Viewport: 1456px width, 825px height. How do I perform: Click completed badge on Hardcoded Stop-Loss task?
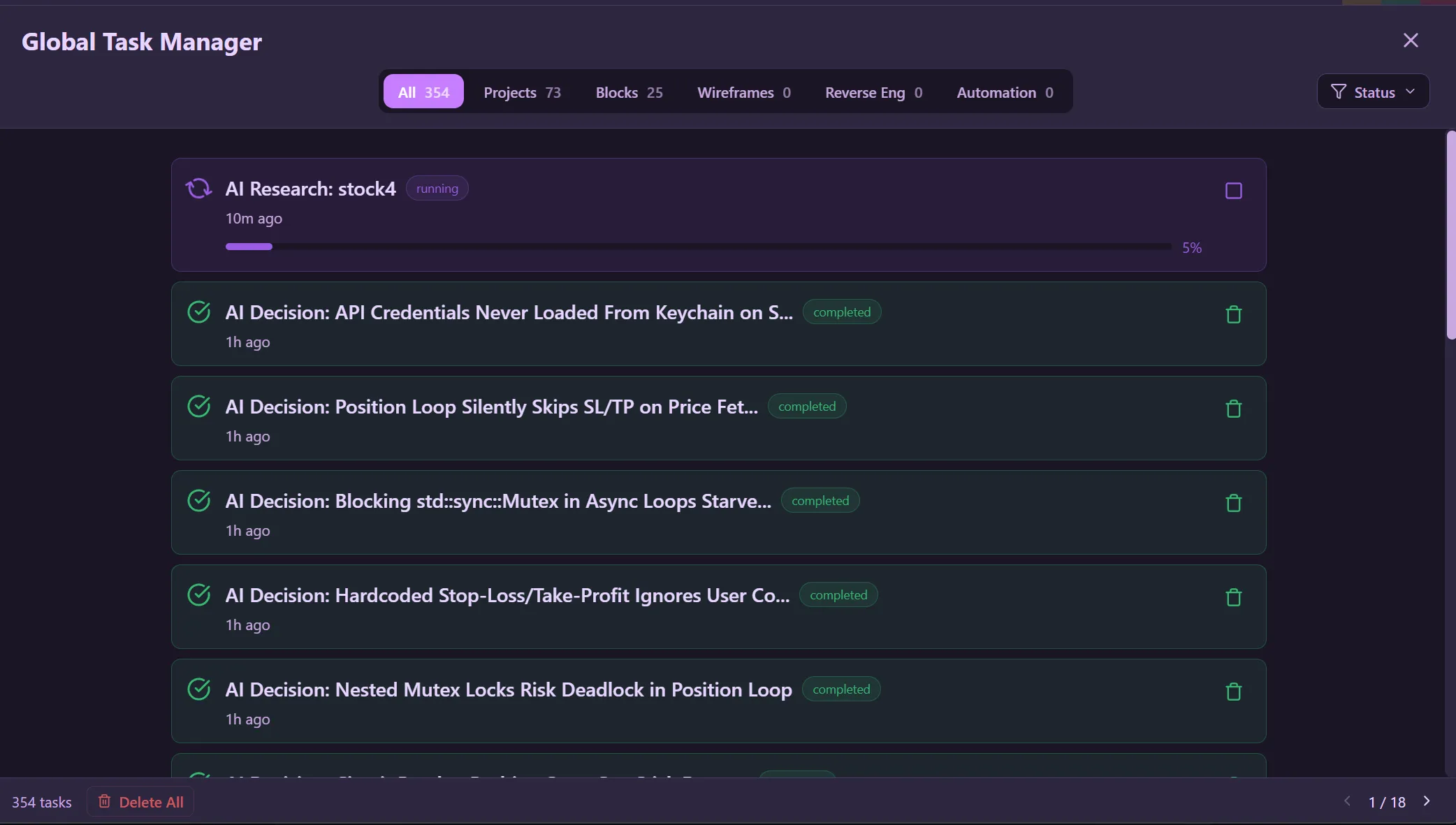point(838,595)
